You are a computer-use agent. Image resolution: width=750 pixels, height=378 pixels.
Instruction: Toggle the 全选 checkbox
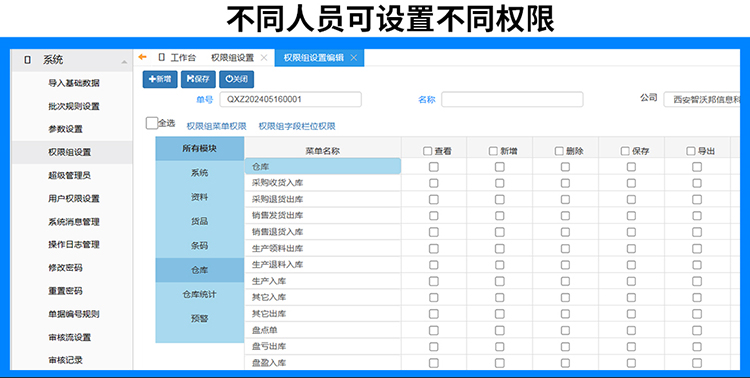[152, 123]
